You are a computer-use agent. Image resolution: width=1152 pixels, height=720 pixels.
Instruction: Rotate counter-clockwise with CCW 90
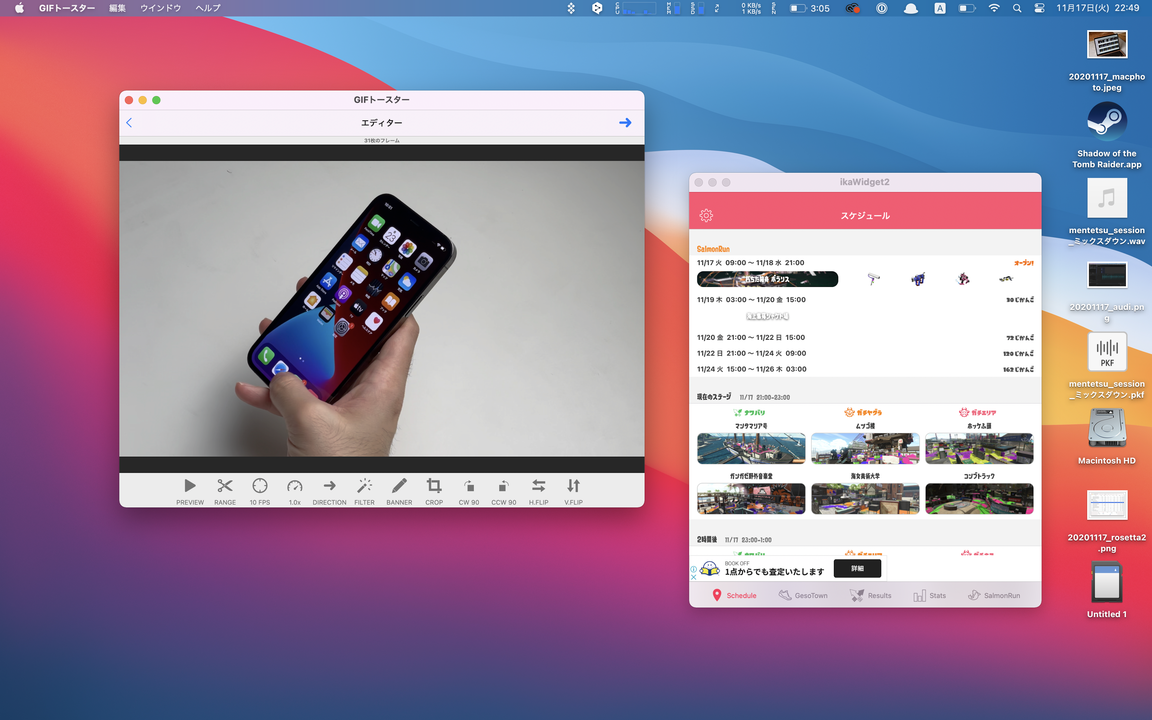504,491
